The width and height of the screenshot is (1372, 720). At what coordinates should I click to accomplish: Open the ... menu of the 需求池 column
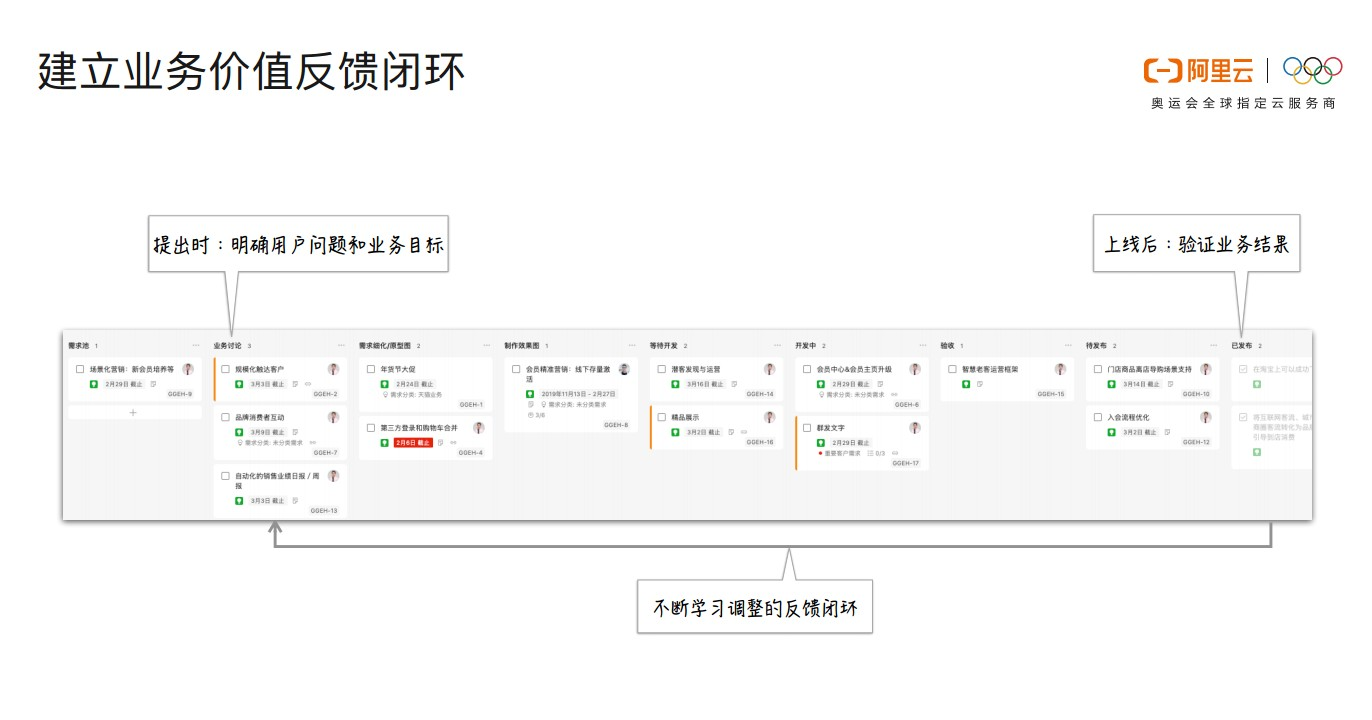click(196, 345)
